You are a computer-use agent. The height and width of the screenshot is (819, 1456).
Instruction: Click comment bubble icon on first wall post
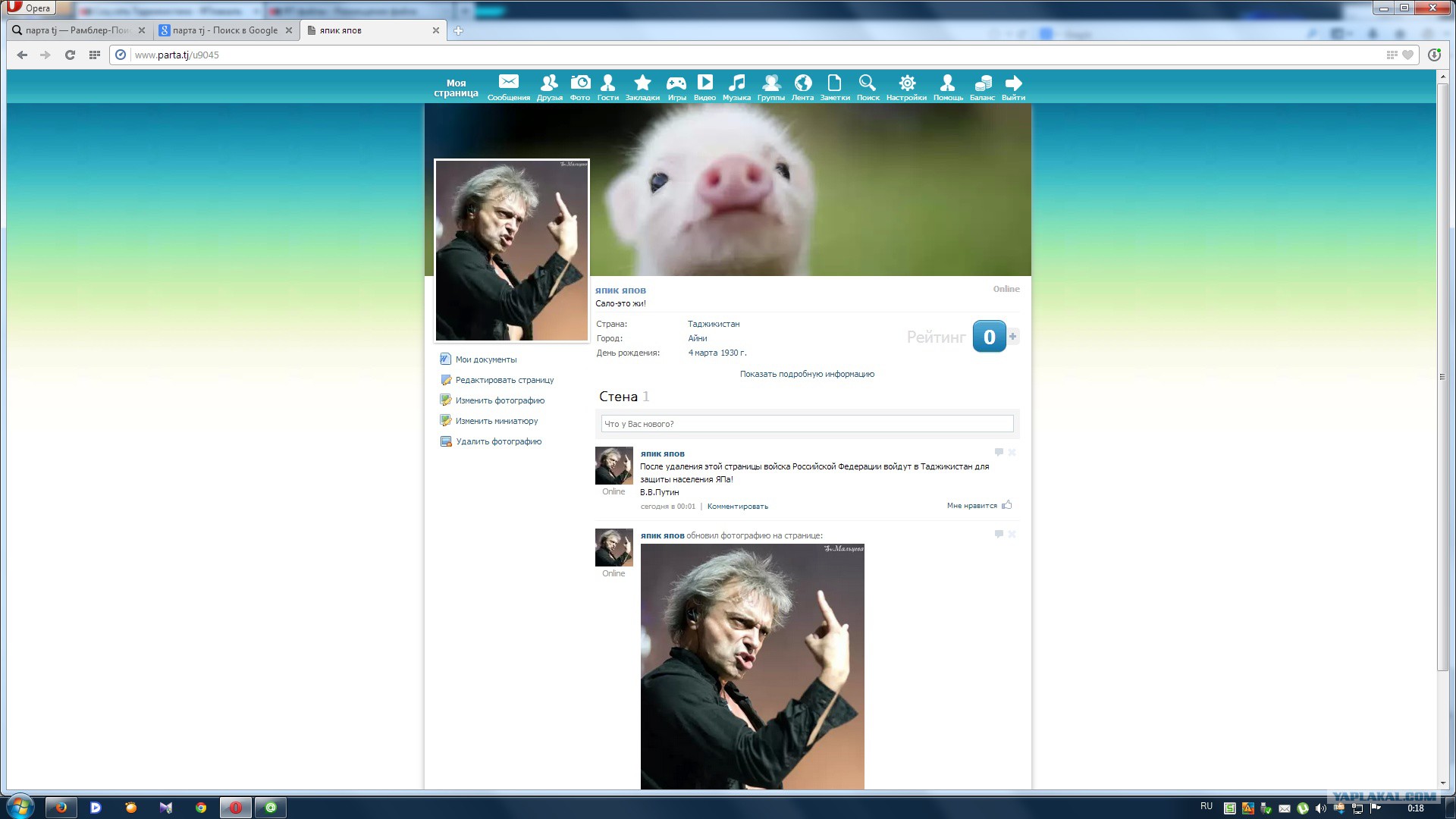[999, 453]
